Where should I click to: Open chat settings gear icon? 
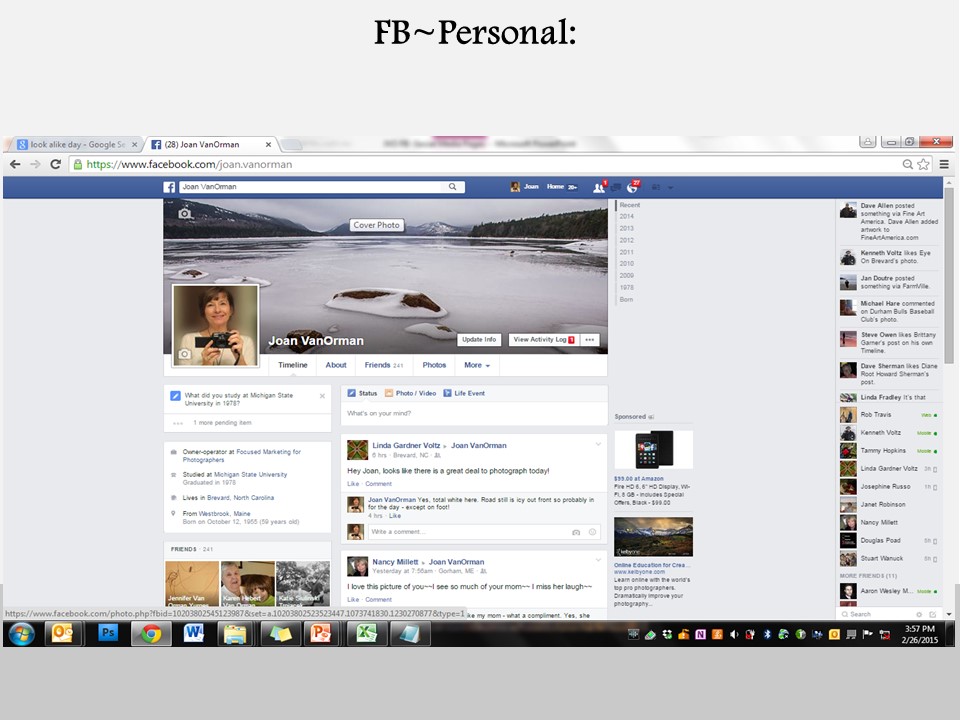[919, 614]
